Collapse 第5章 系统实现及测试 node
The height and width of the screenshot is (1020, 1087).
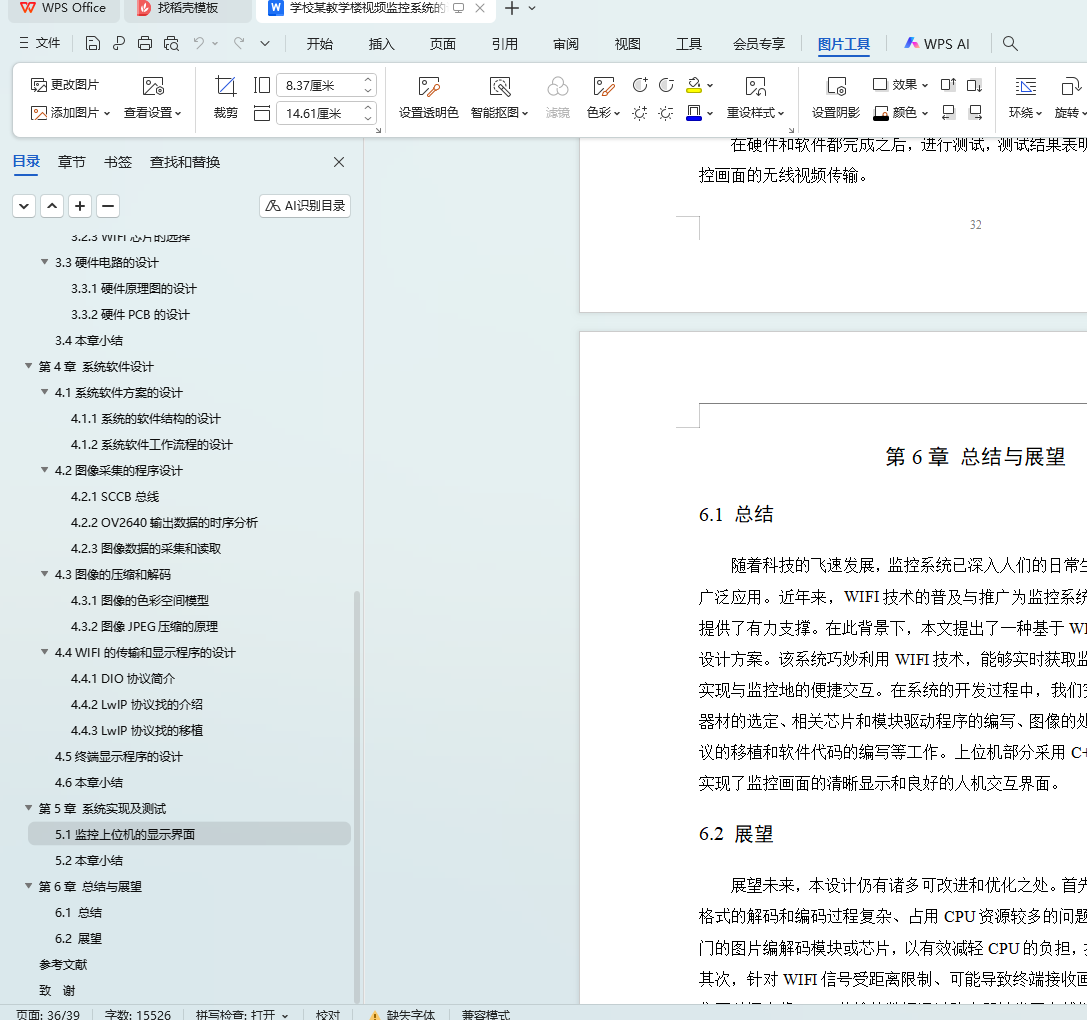tap(28, 808)
